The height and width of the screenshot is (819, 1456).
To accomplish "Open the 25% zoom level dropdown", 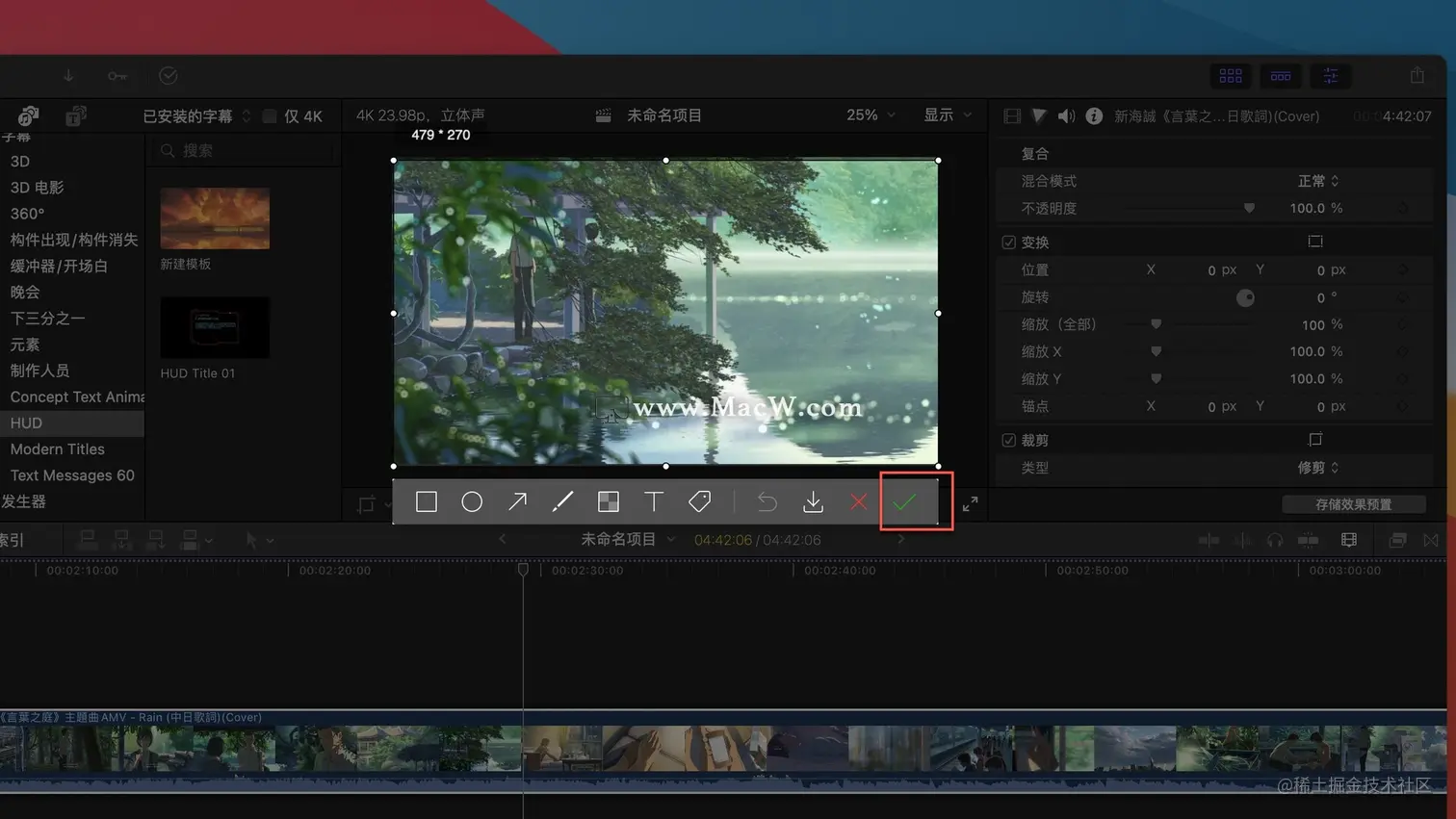I will point(871,115).
